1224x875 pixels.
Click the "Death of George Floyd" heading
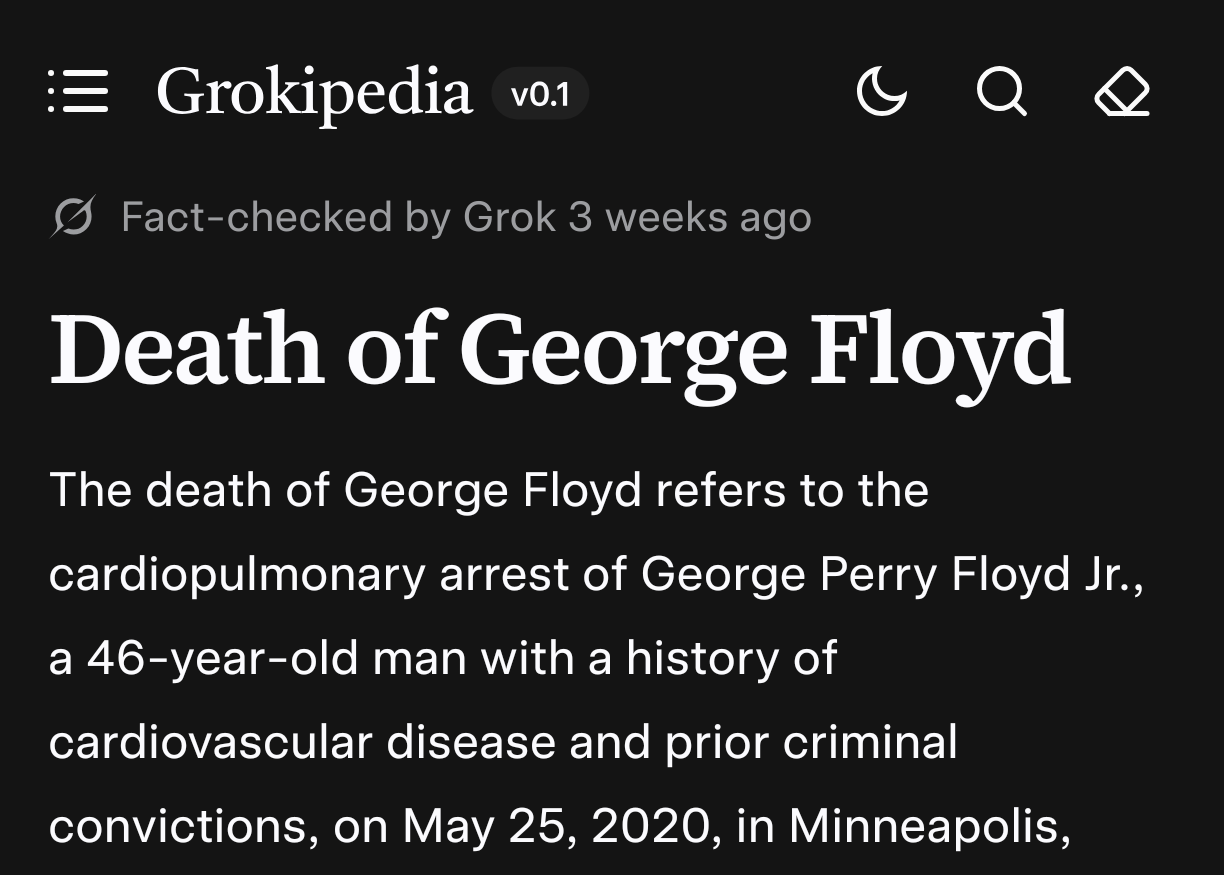(560, 350)
